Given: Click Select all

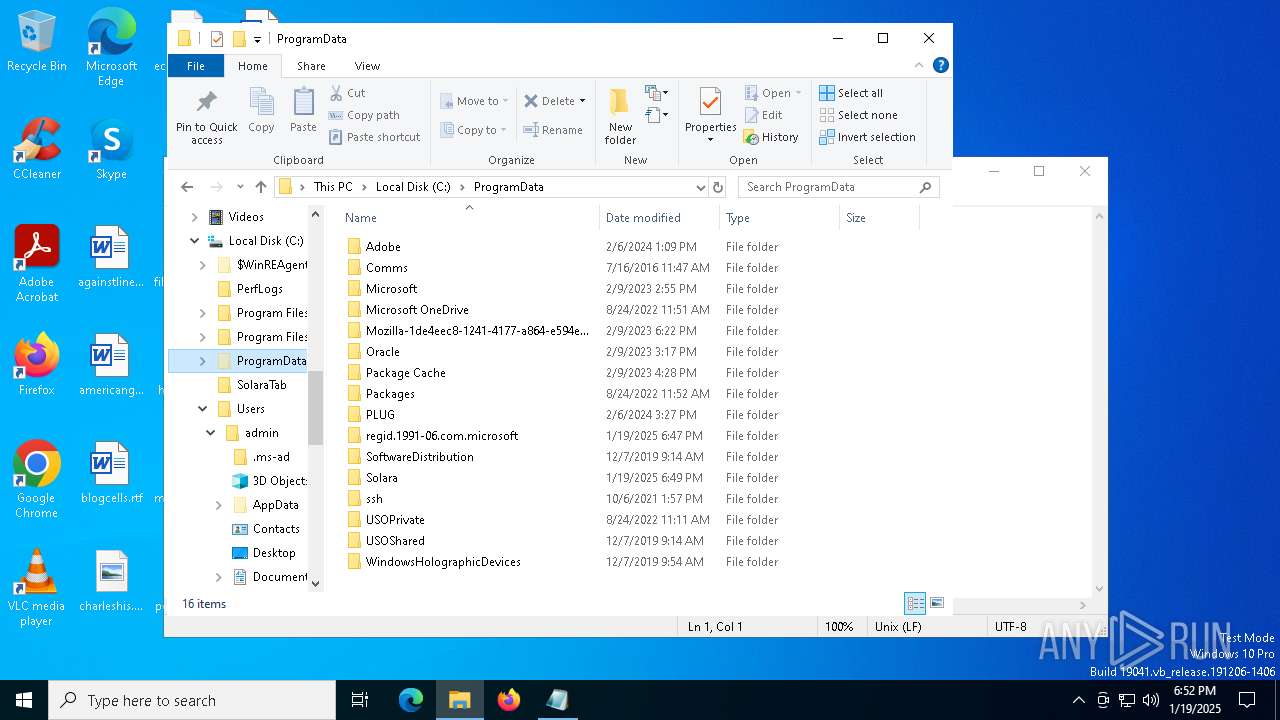Looking at the screenshot, I should pyautogui.click(x=851, y=93).
